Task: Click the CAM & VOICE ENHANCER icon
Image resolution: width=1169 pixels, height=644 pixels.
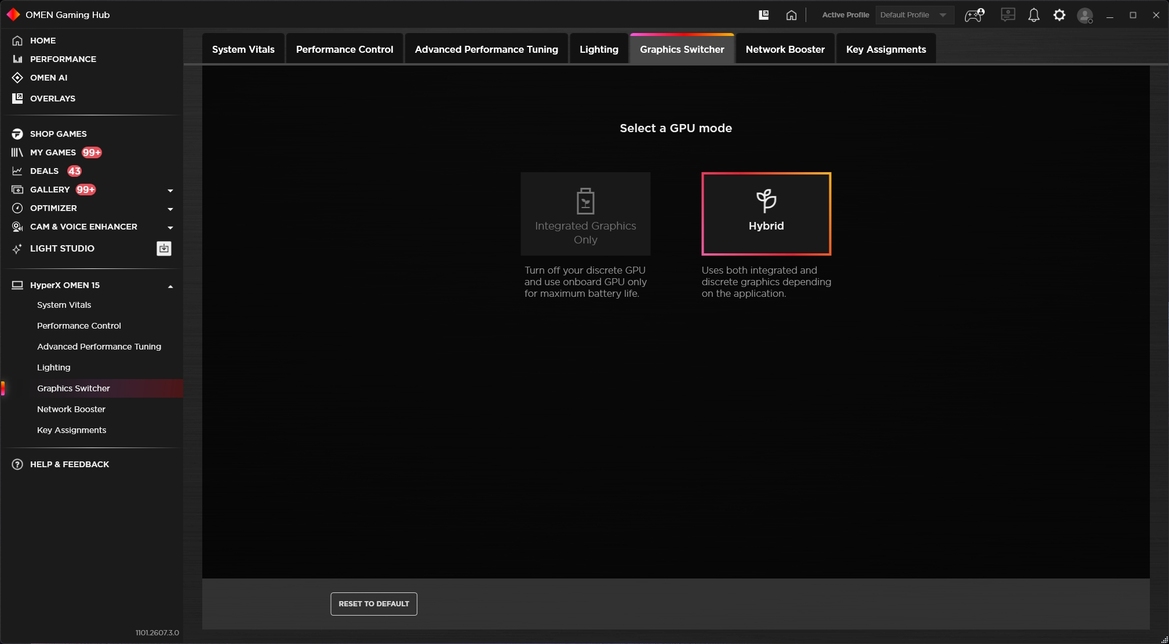Action: point(17,227)
